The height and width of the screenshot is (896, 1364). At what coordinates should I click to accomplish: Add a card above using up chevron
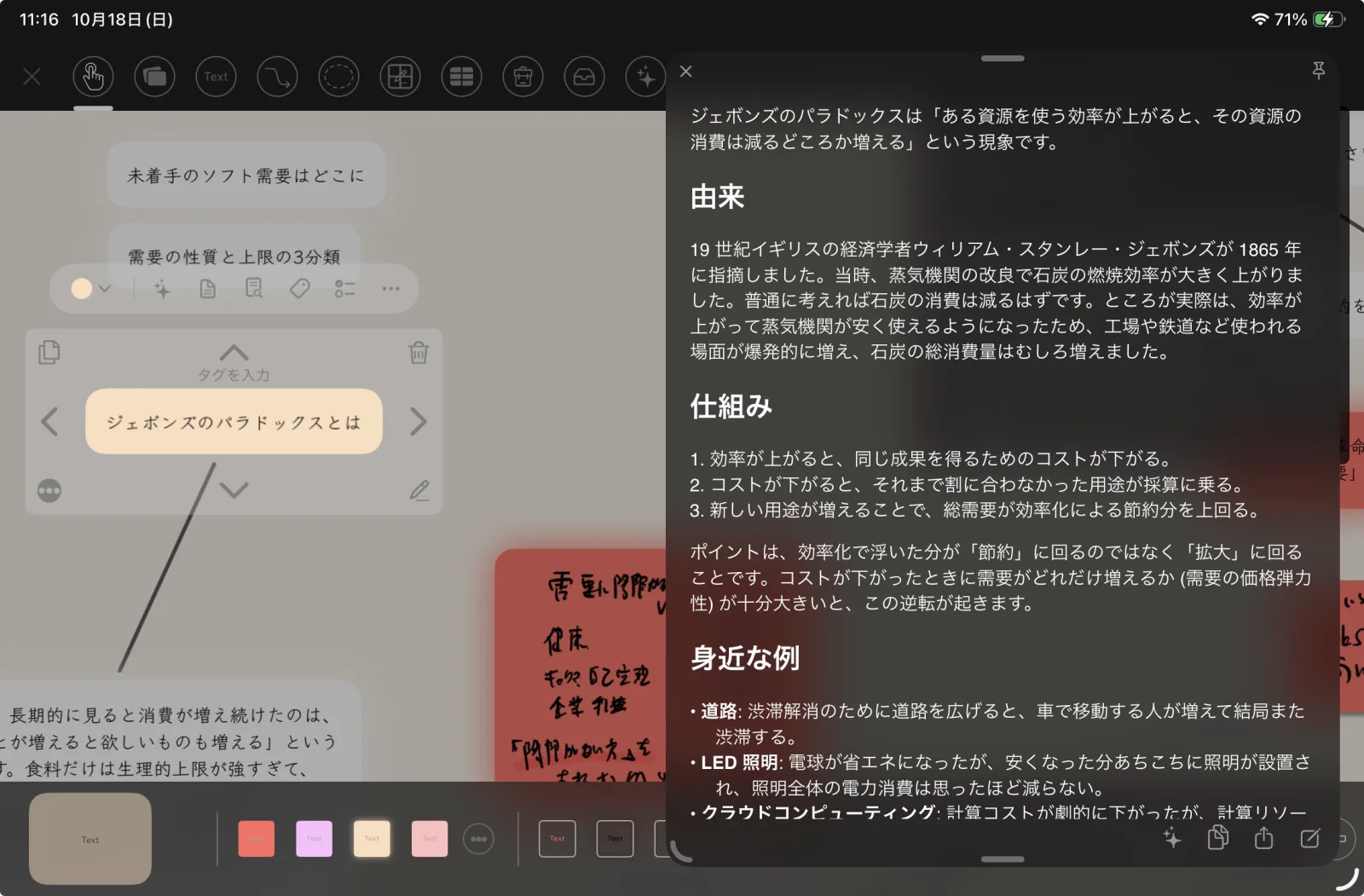234,352
